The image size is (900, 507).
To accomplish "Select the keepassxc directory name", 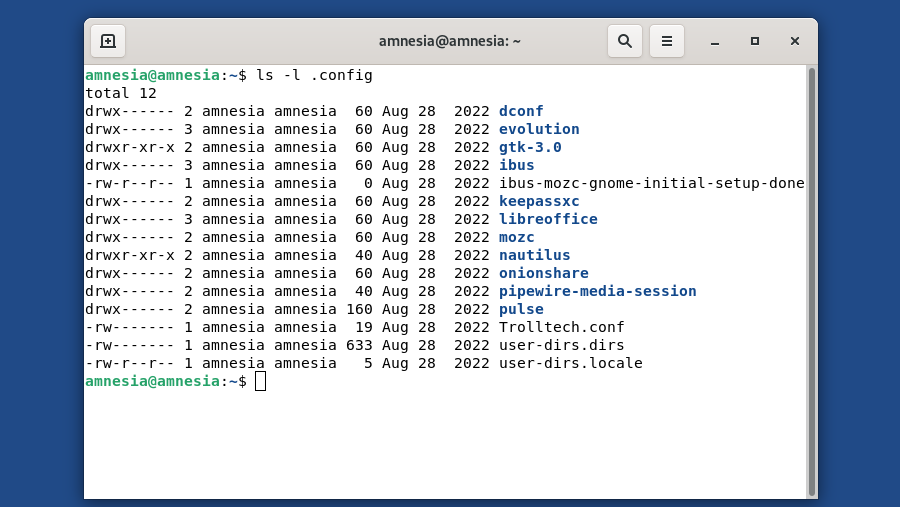I will [539, 201].
